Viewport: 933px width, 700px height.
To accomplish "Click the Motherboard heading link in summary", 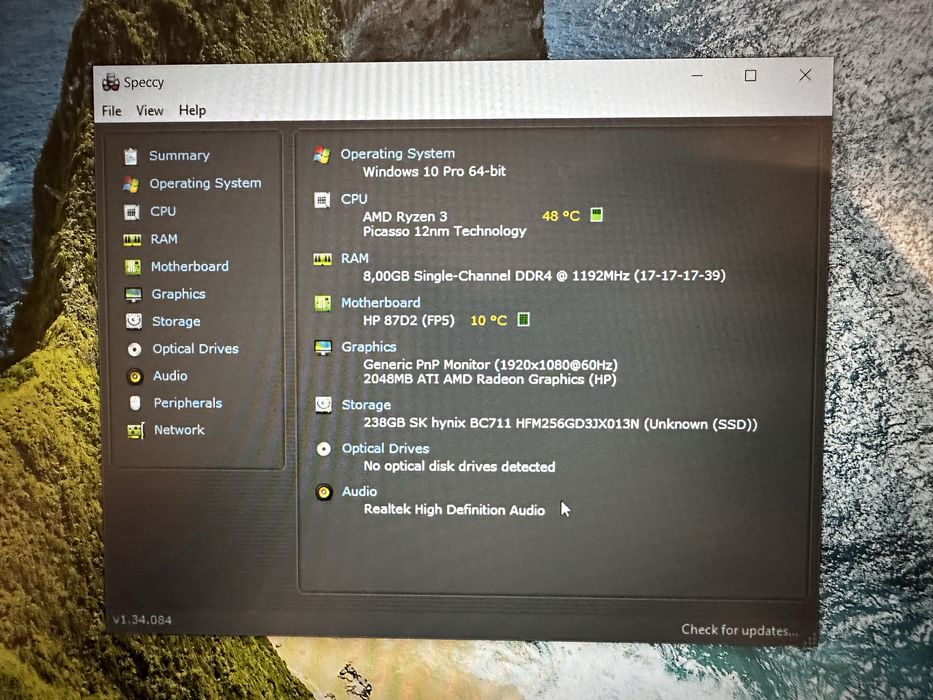I will click(x=381, y=302).
